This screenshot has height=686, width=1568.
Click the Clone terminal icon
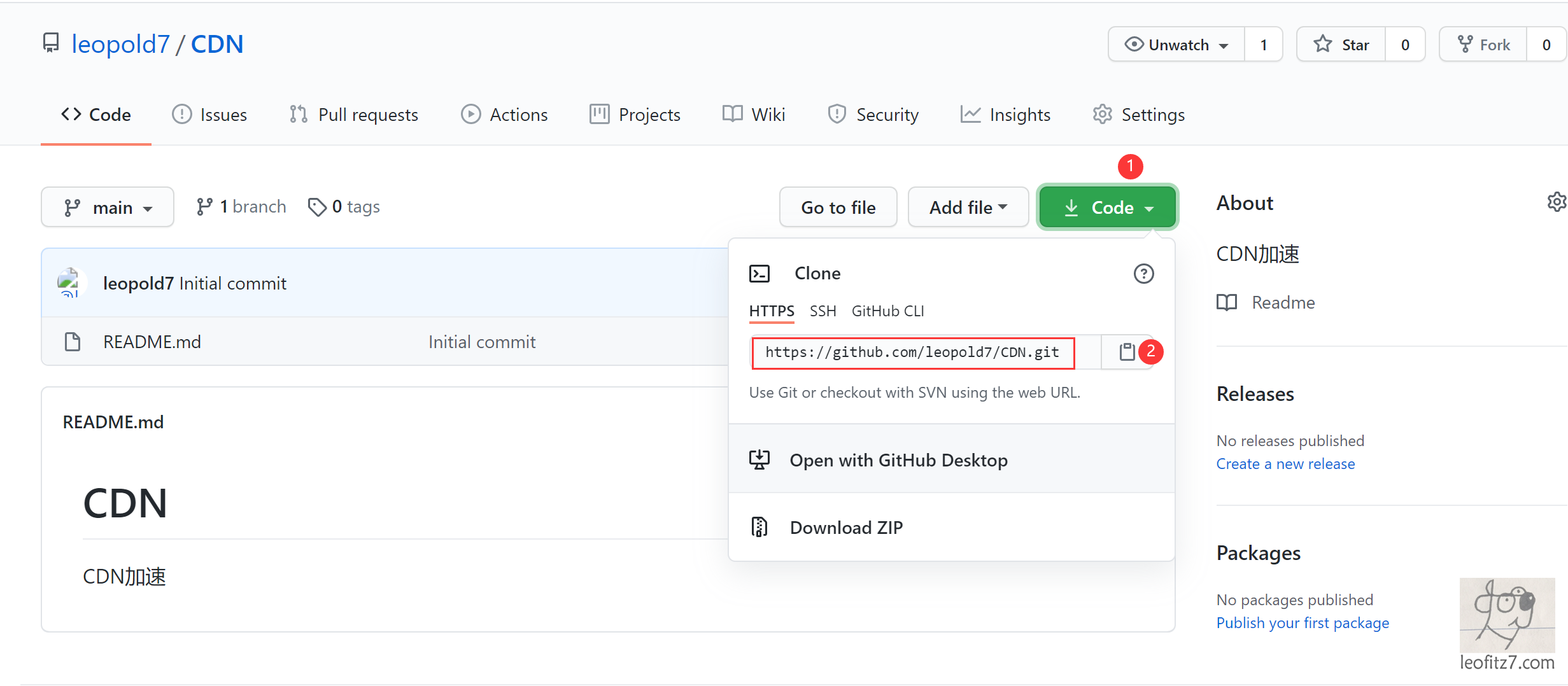pos(759,274)
